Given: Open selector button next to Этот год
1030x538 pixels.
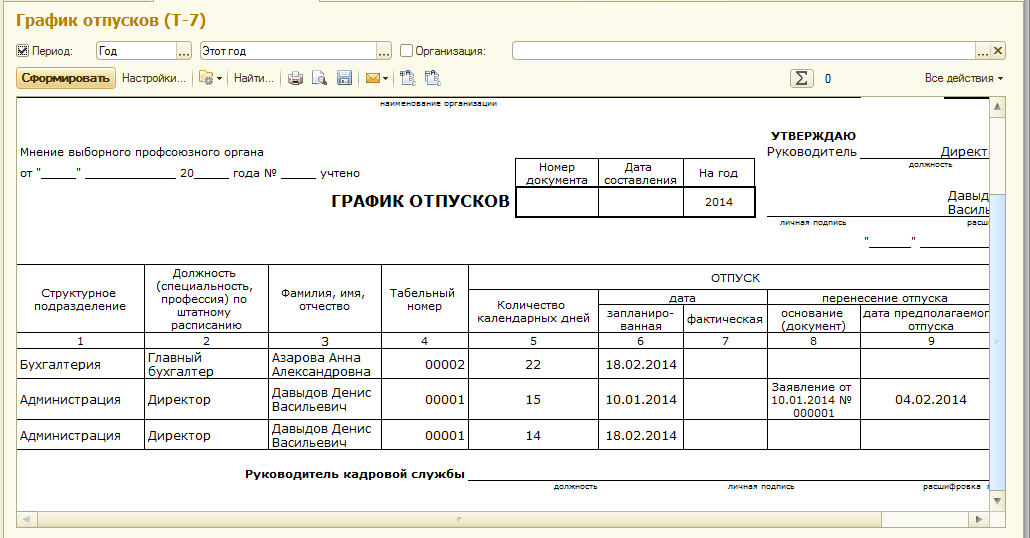Looking at the screenshot, I should coord(384,51).
